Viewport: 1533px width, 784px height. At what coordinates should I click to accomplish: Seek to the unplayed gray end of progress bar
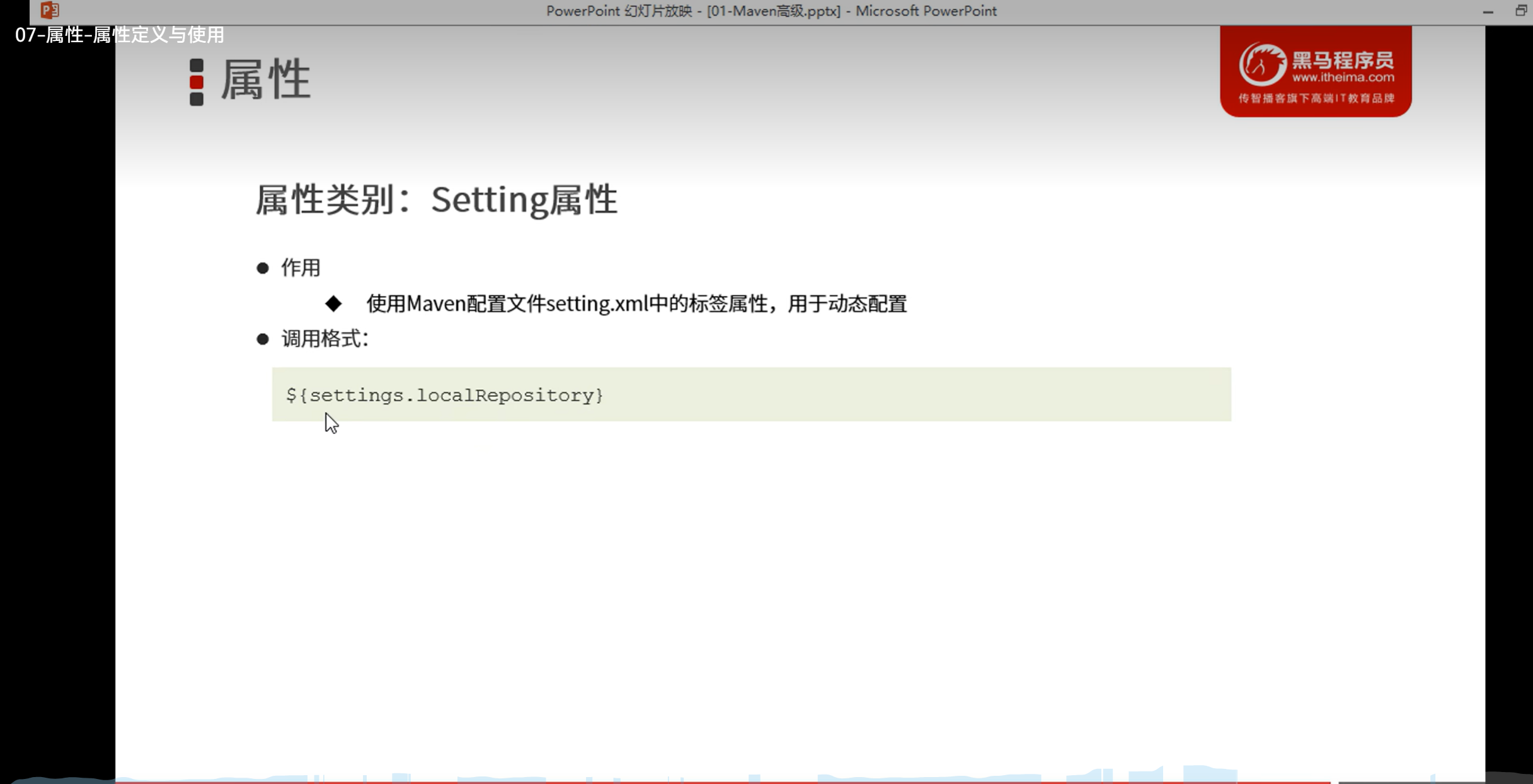[x=1411, y=781]
